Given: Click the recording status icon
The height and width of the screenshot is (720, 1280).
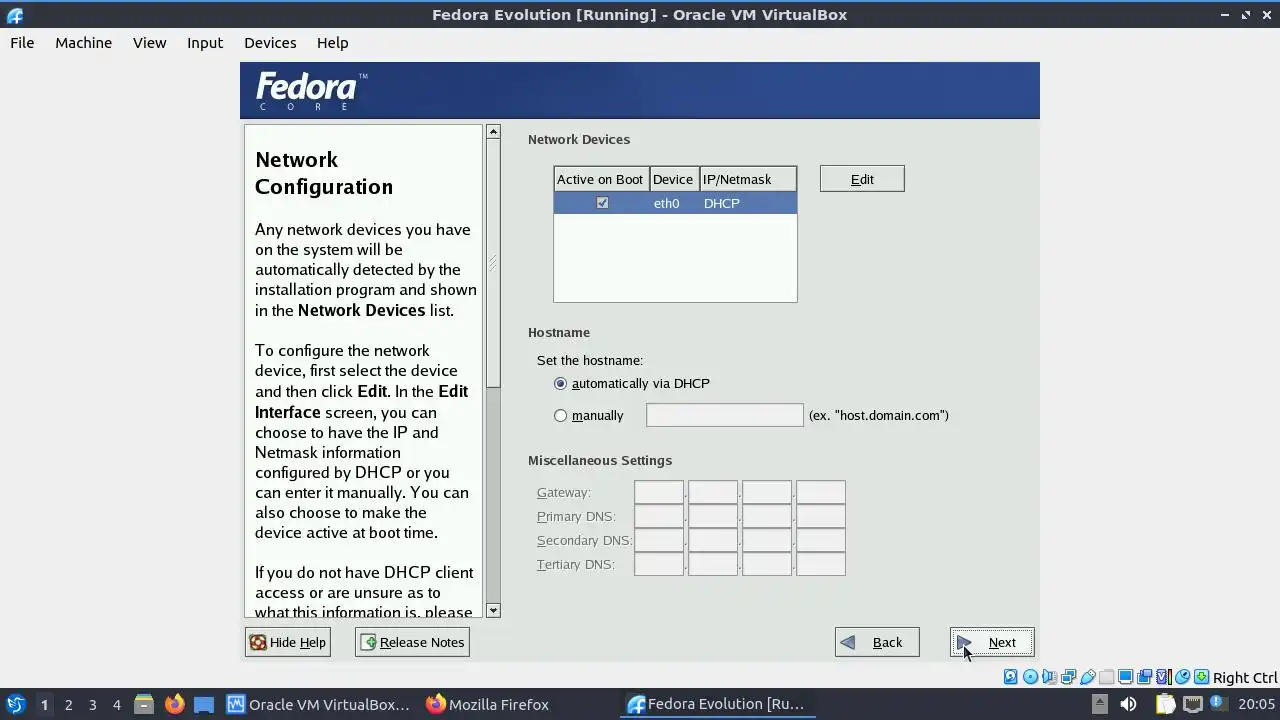Looking at the screenshot, I should coord(1144,677).
